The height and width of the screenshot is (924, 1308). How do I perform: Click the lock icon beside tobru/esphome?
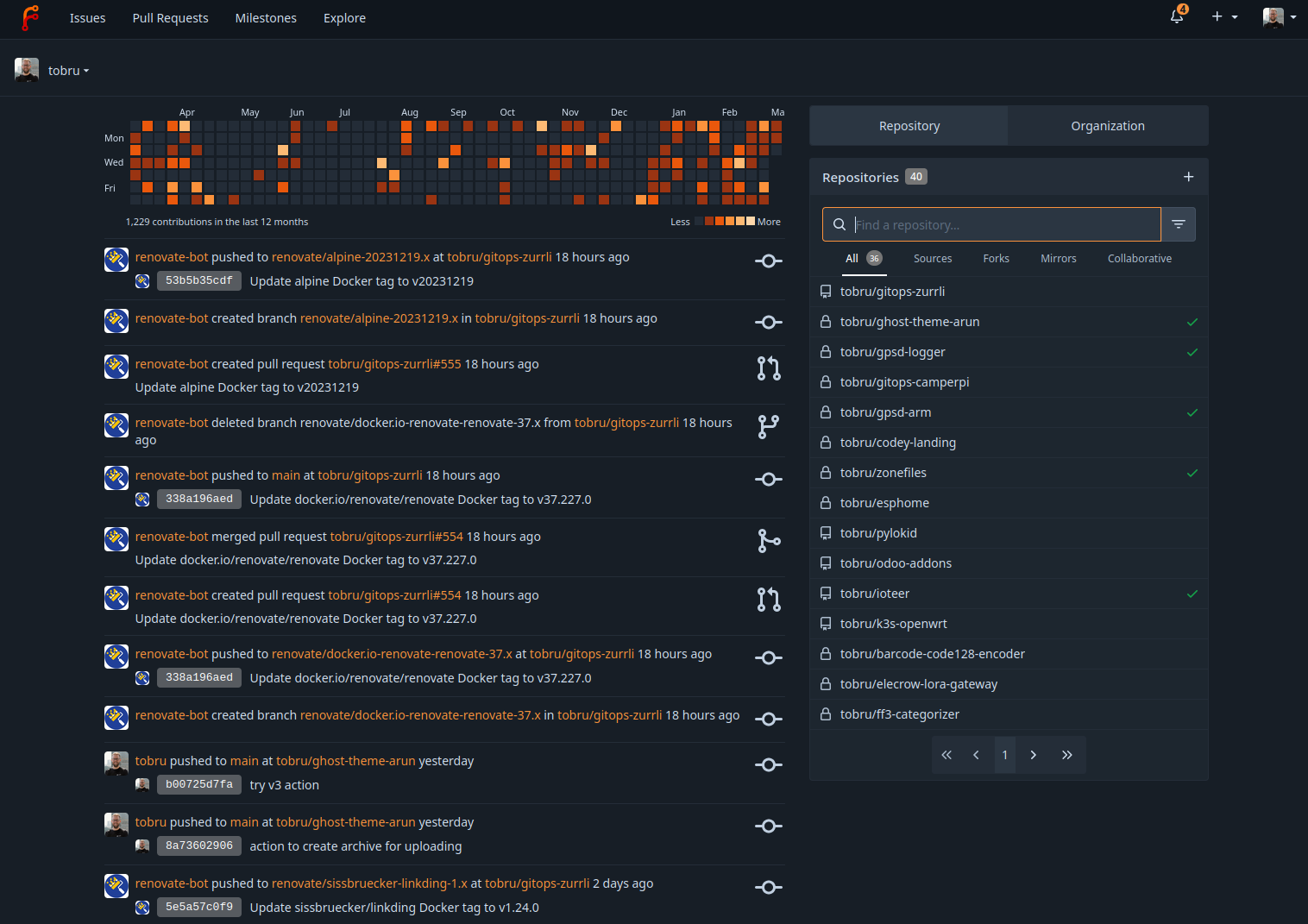click(826, 502)
